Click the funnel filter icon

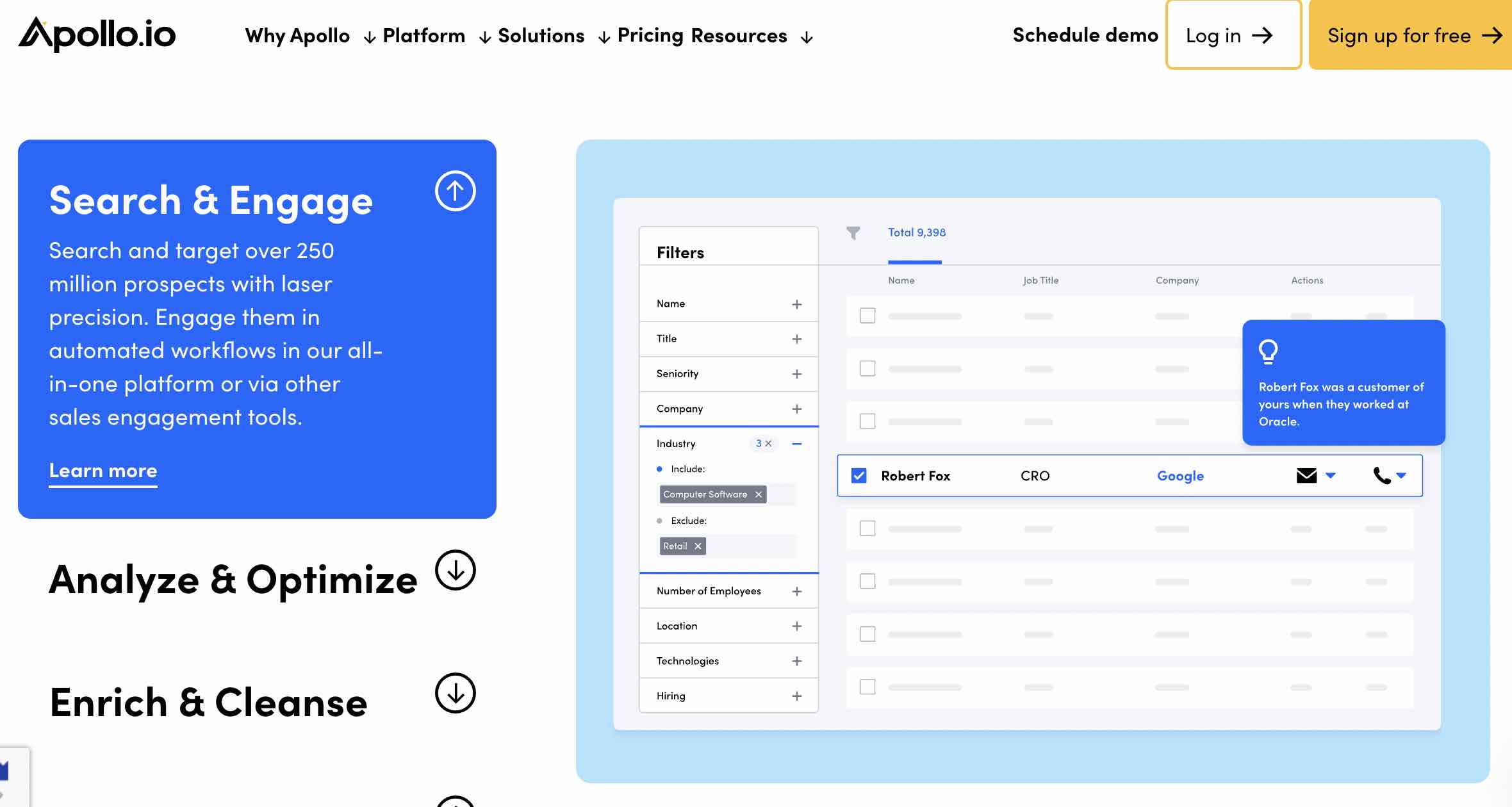853,233
